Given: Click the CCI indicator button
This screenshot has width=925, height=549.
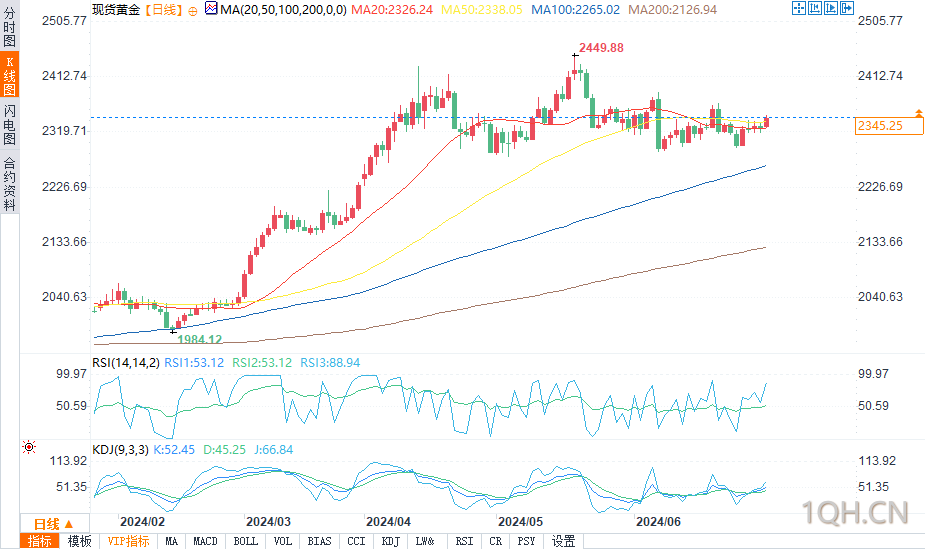Looking at the screenshot, I should [x=356, y=541].
